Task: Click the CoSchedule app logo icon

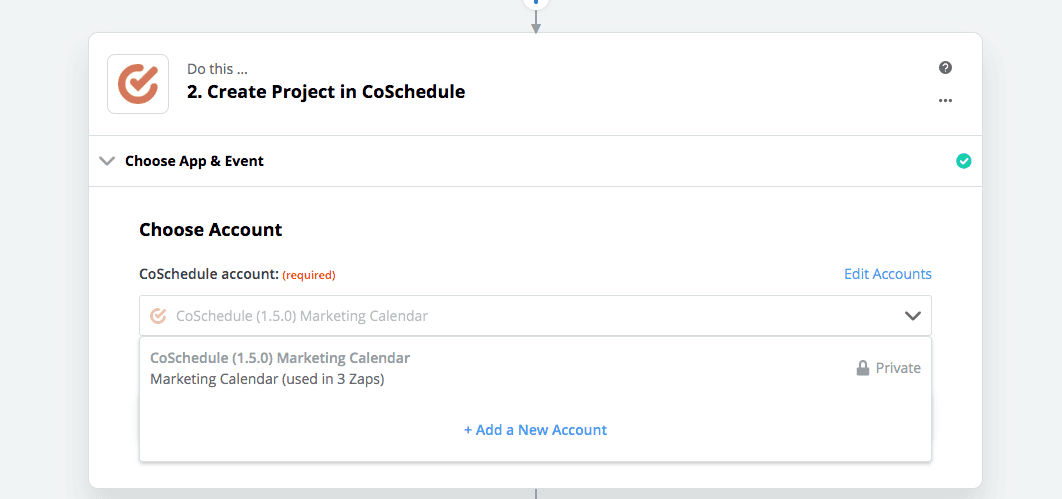Action: pos(138,84)
